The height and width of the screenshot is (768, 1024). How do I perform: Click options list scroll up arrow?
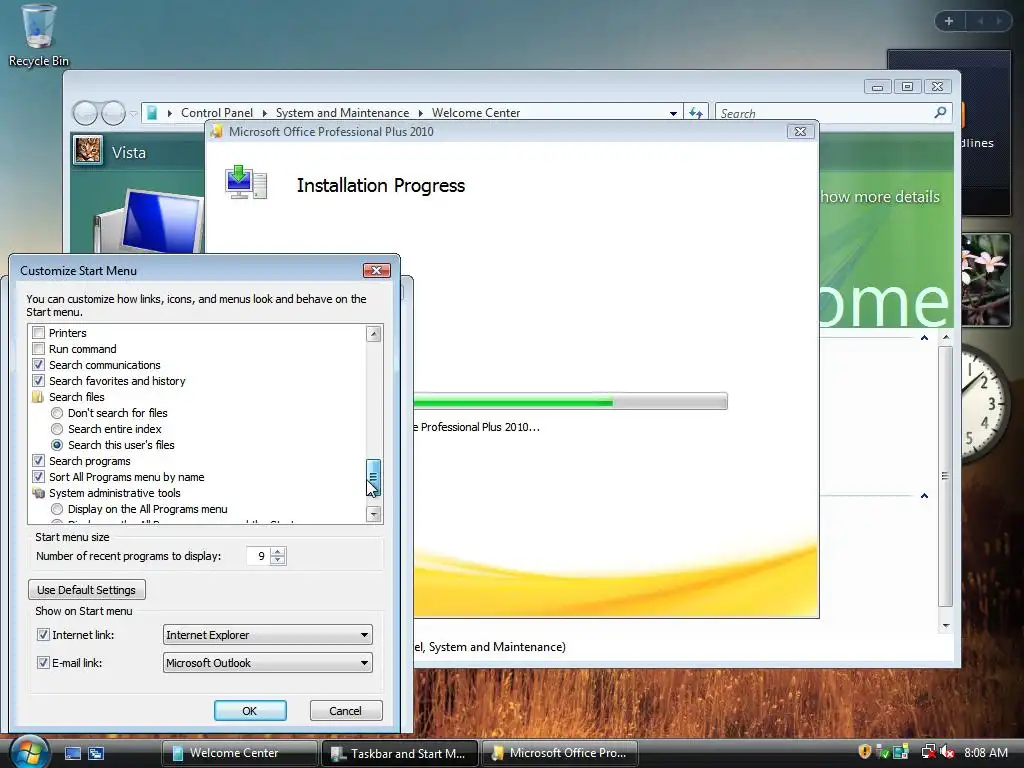(374, 334)
